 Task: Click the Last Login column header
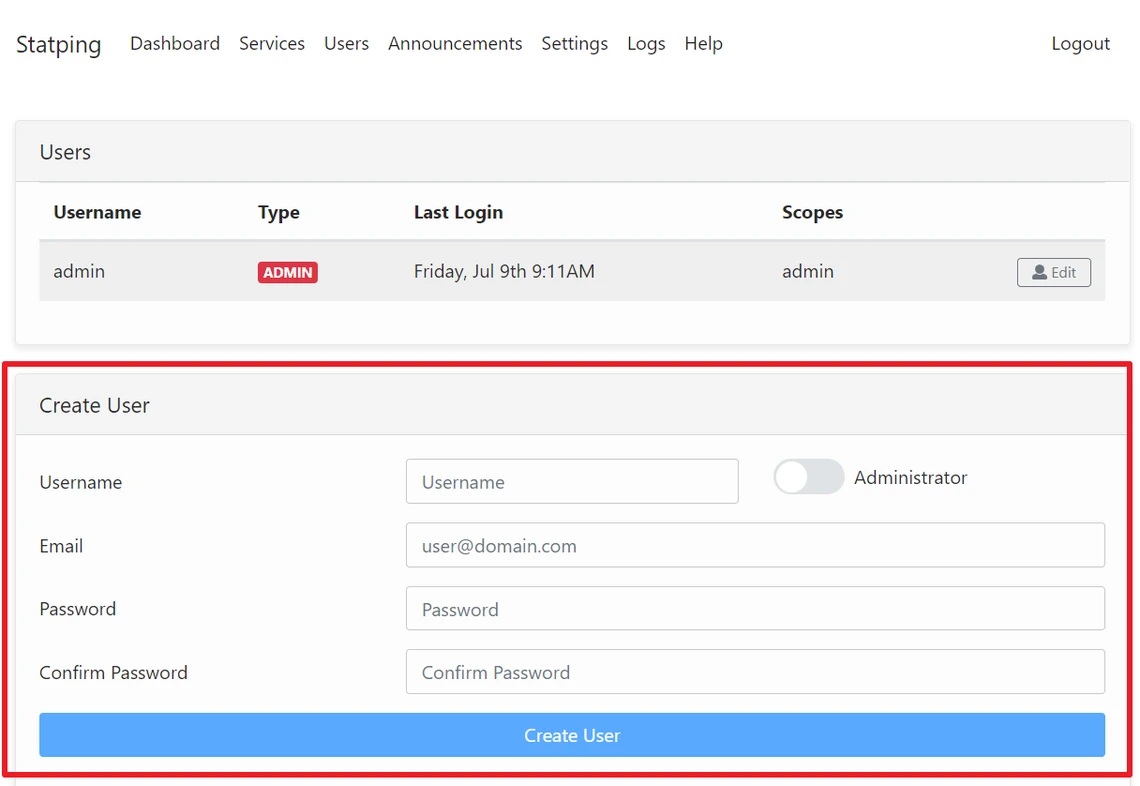pyautogui.click(x=458, y=212)
